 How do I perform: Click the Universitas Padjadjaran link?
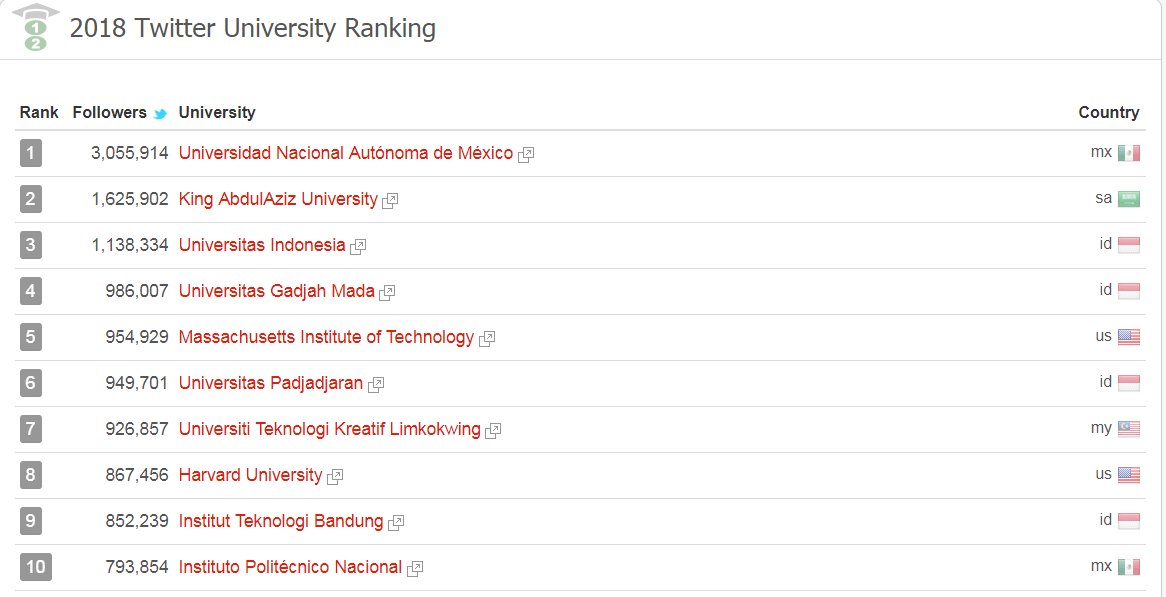point(270,383)
